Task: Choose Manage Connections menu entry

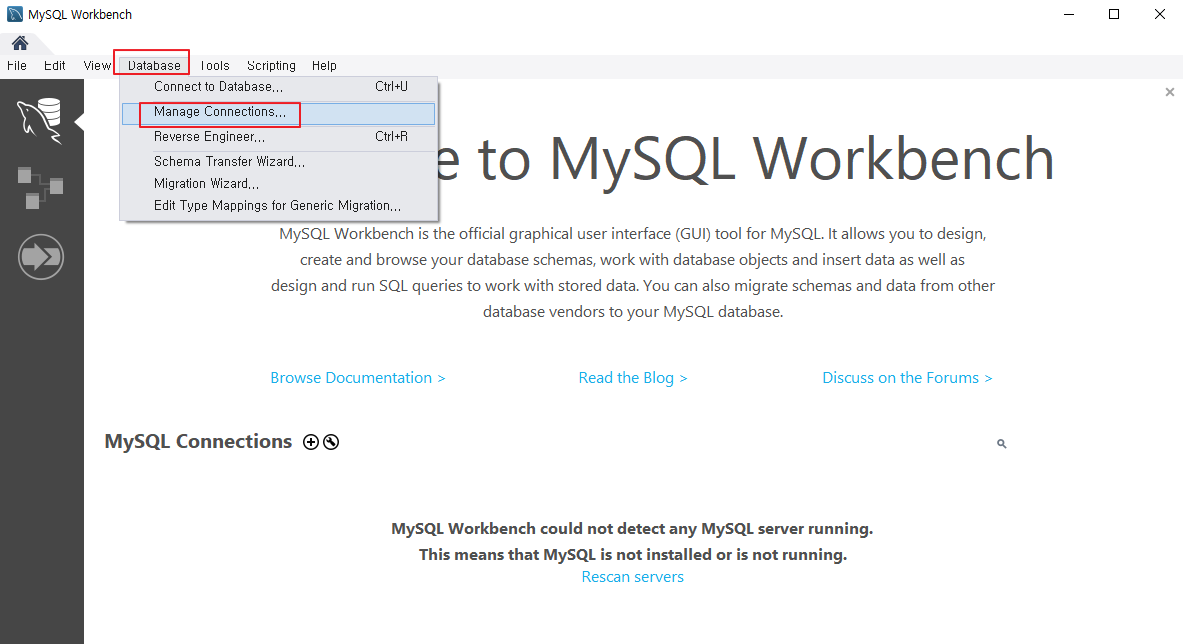Action: 278,112
